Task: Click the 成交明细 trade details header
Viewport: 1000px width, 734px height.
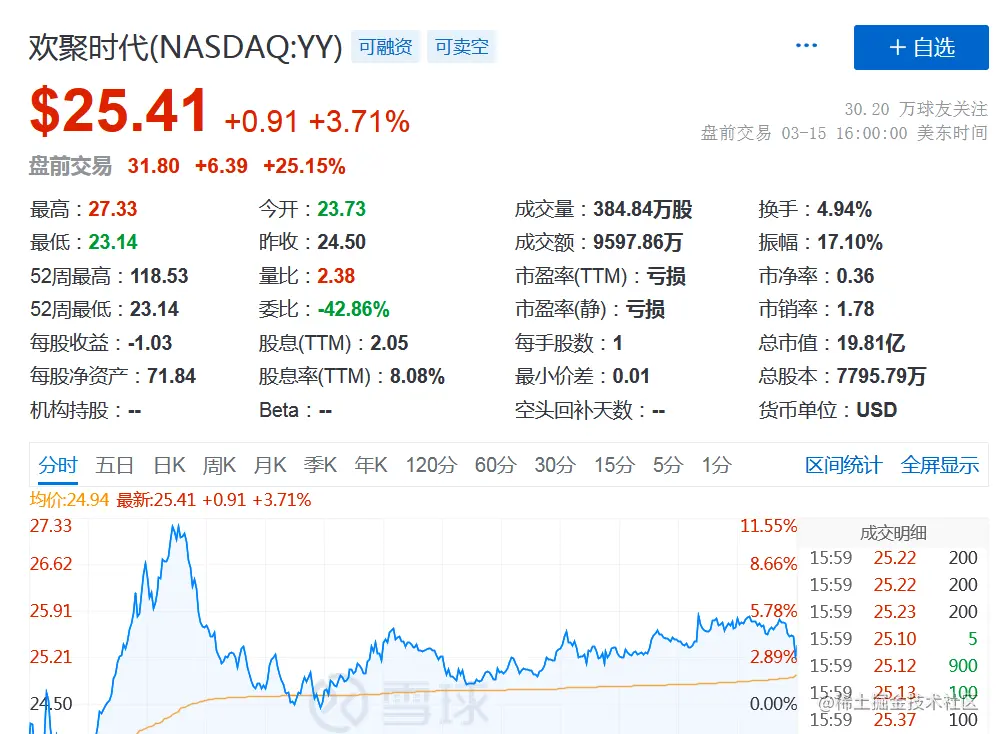Action: pyautogui.click(x=893, y=533)
